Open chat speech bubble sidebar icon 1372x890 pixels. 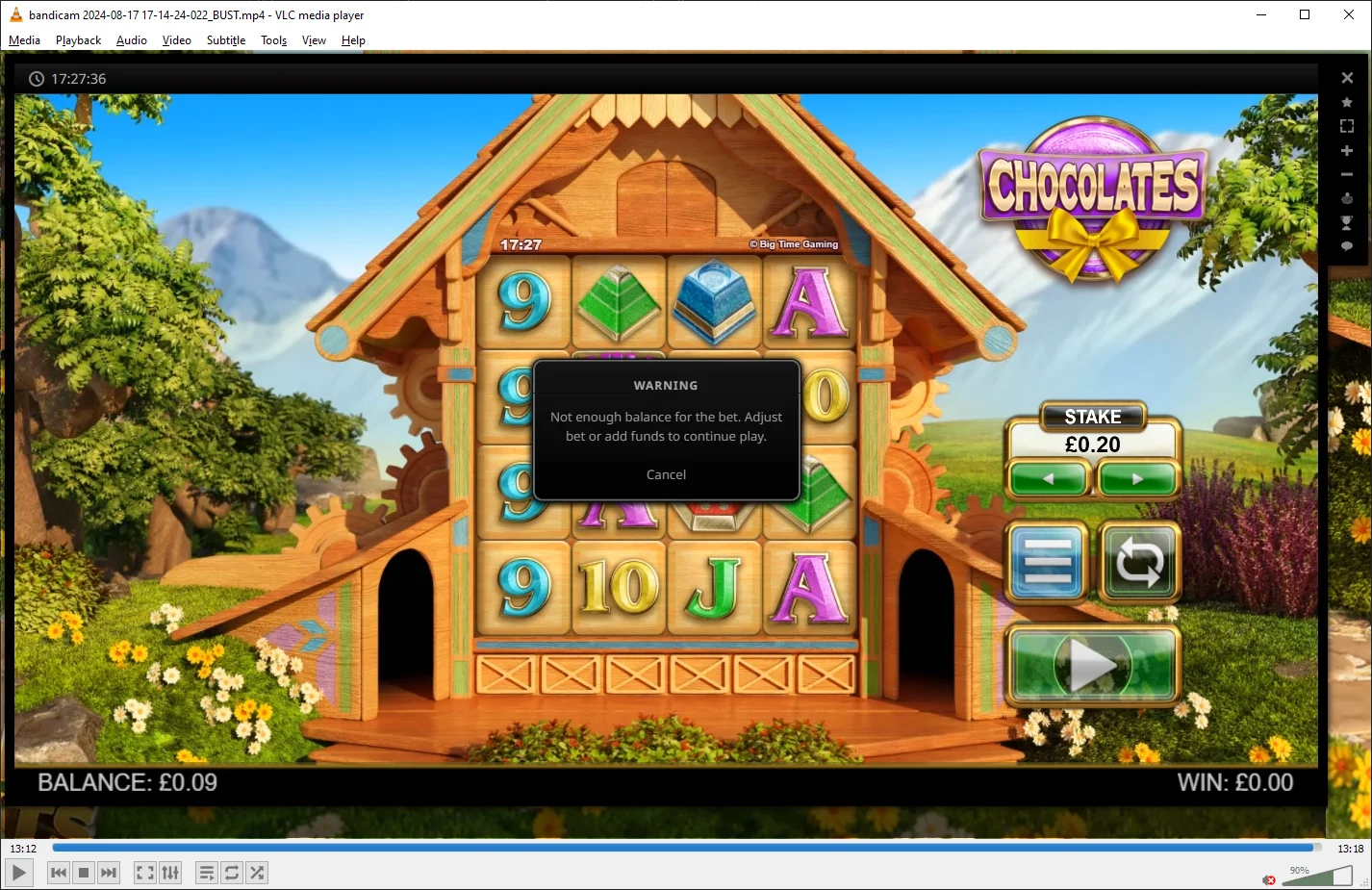pyautogui.click(x=1347, y=246)
